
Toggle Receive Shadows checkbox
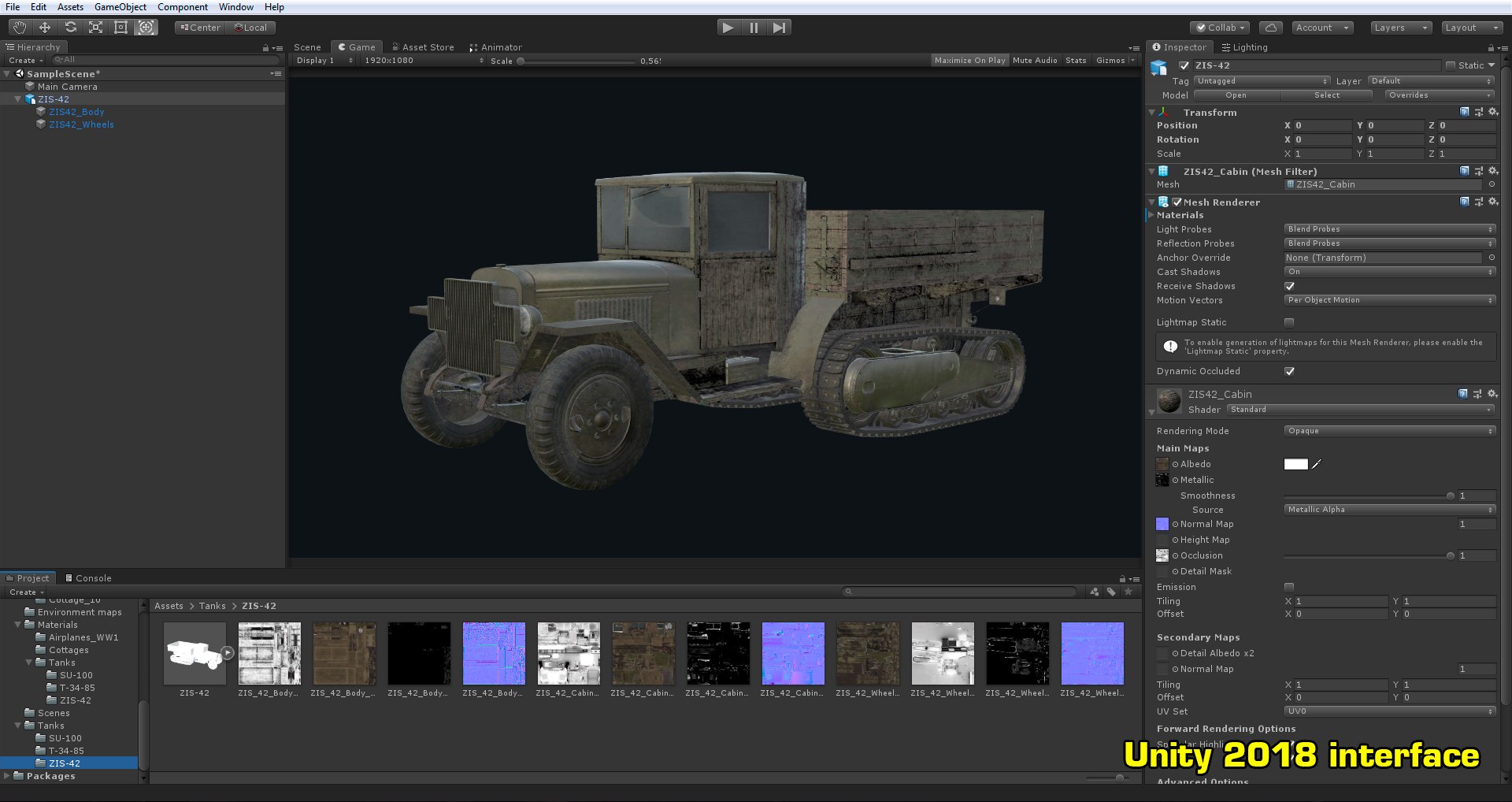(1289, 286)
